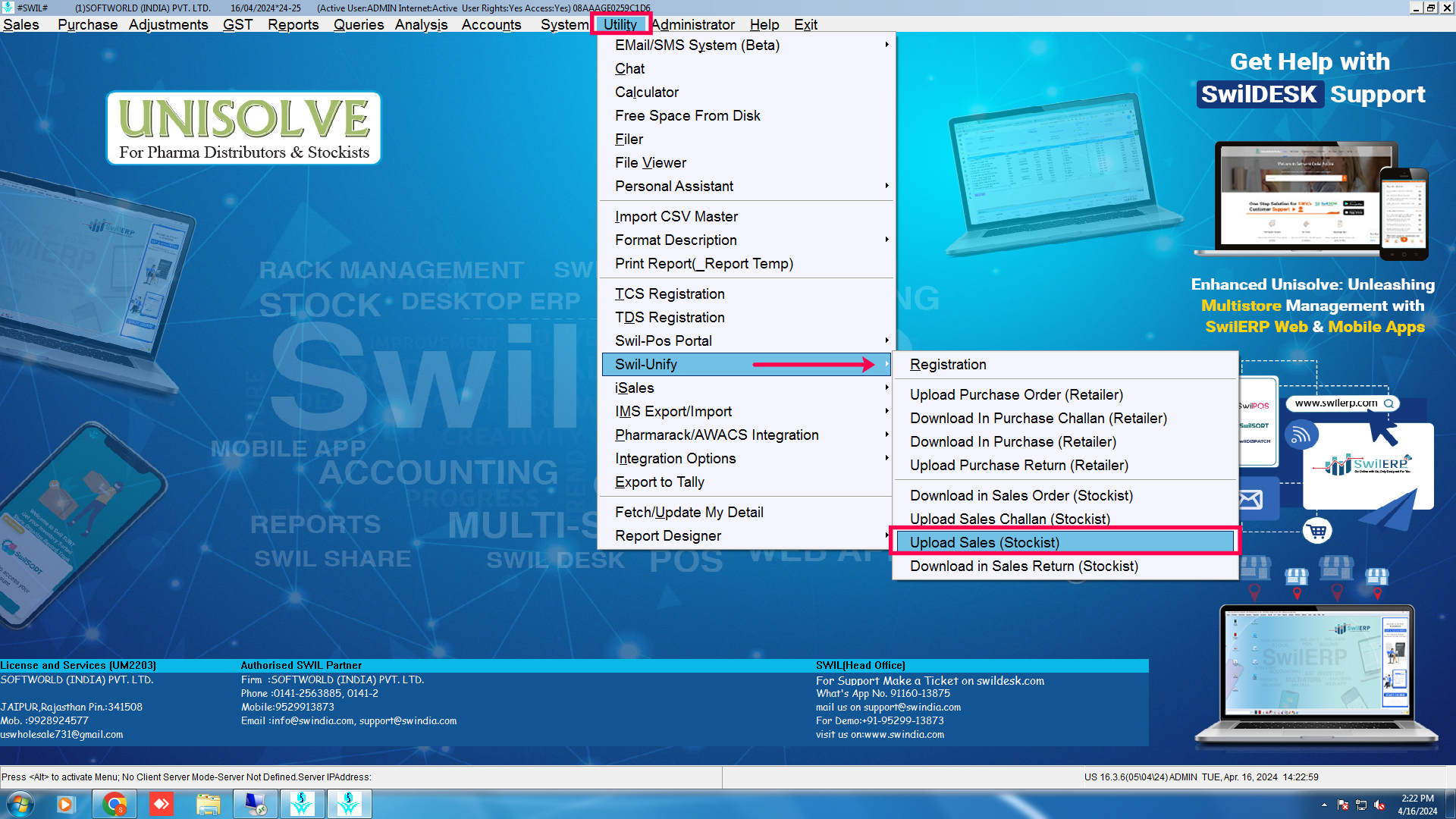Show hidden system tray icons

coord(1324,805)
